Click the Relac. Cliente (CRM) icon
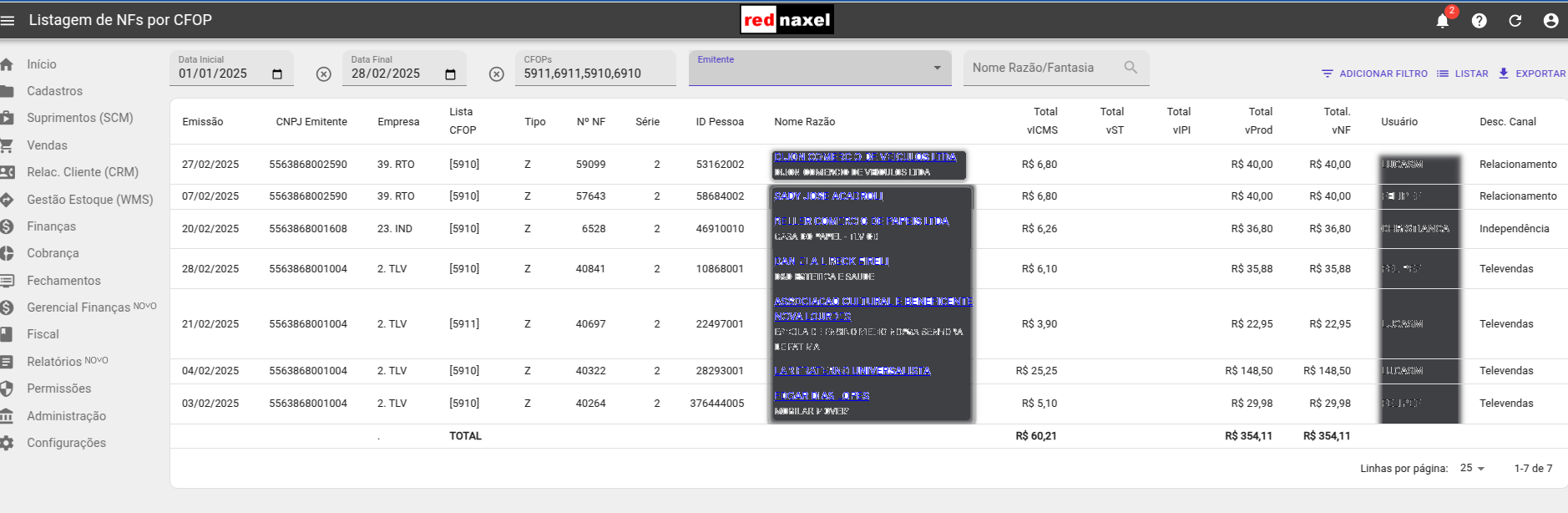The height and width of the screenshot is (513, 1568). [x=7, y=172]
